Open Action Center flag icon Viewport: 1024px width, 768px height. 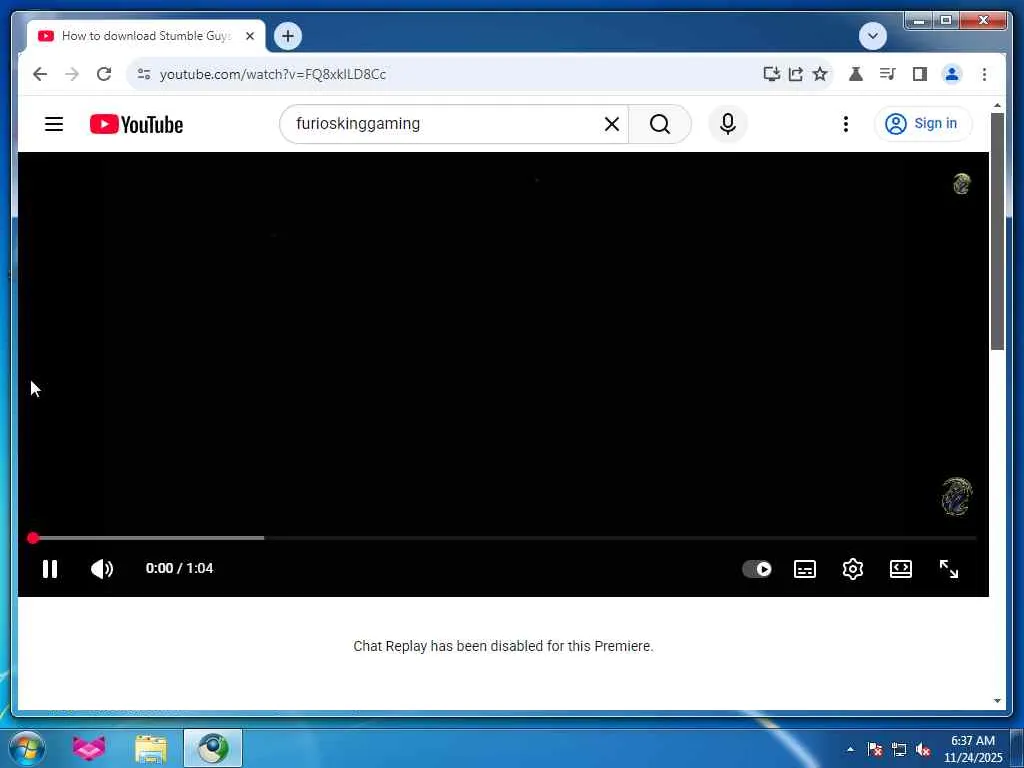click(x=875, y=749)
